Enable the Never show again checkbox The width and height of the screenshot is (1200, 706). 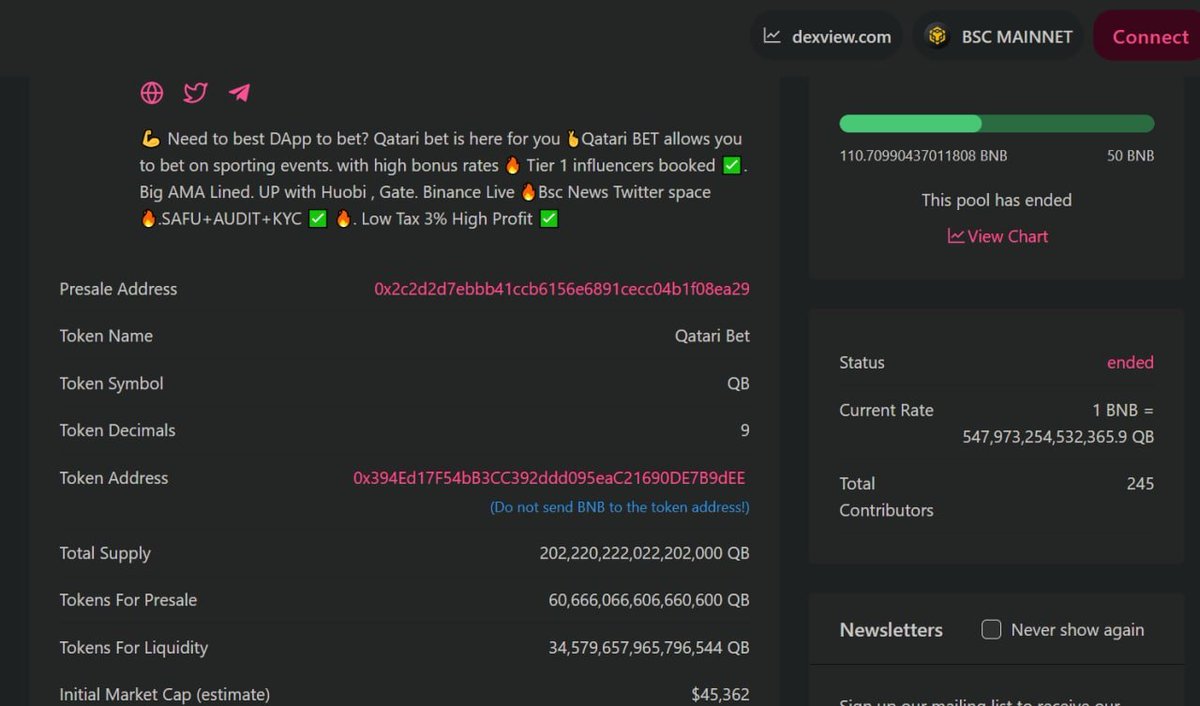click(x=991, y=630)
